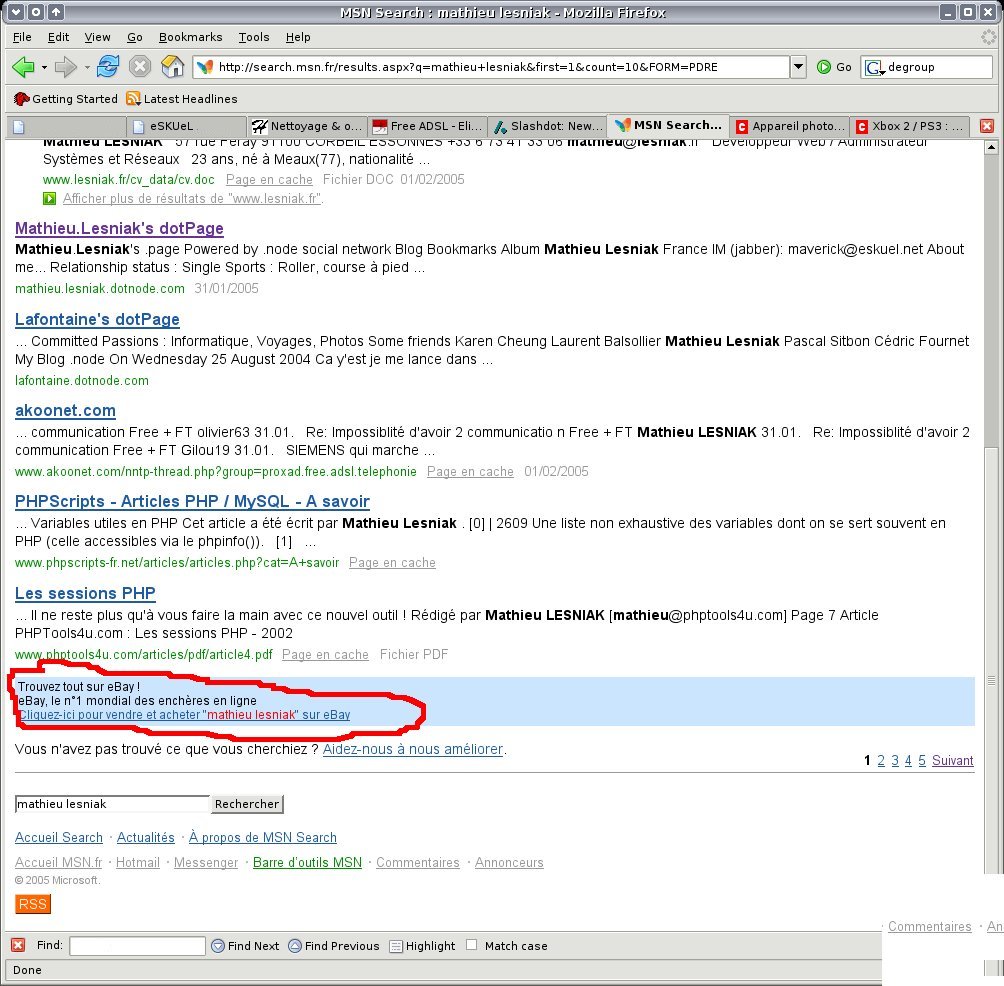The image size is (1004, 986).
Task: Click the Find Previous button
Action: coord(334,946)
